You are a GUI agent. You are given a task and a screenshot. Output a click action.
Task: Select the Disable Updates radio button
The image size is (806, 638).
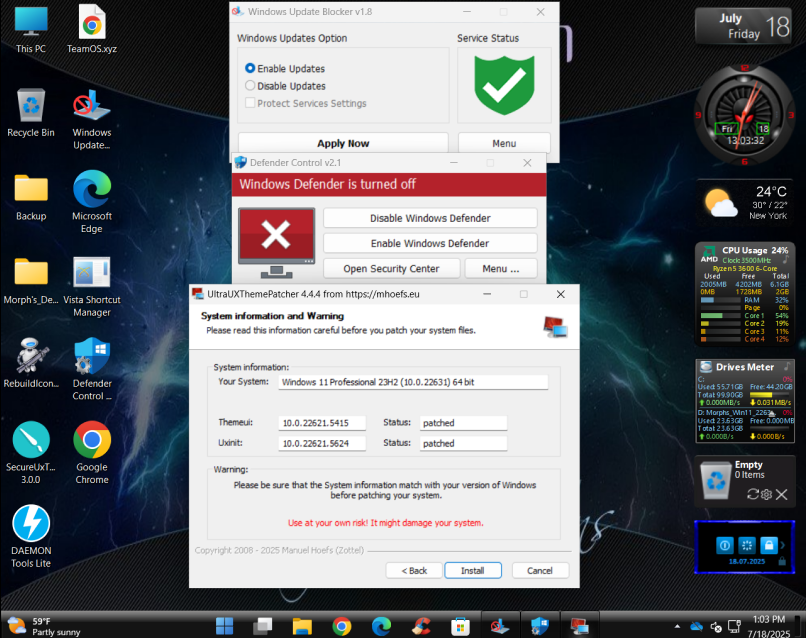(250, 85)
